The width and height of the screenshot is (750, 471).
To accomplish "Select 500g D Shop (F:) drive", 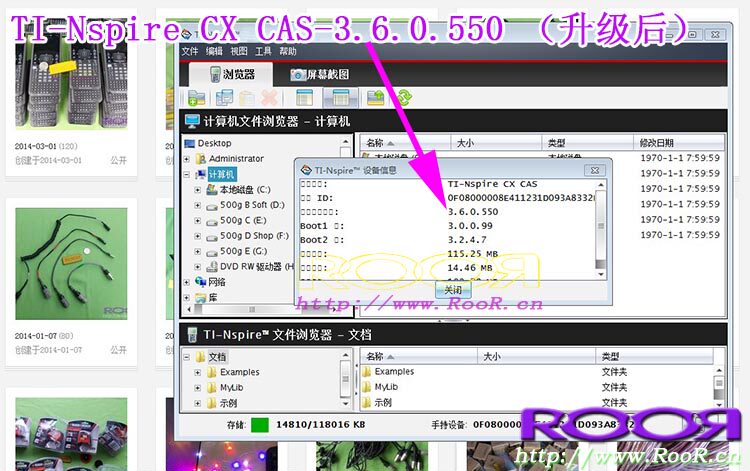I will pyautogui.click(x=254, y=236).
